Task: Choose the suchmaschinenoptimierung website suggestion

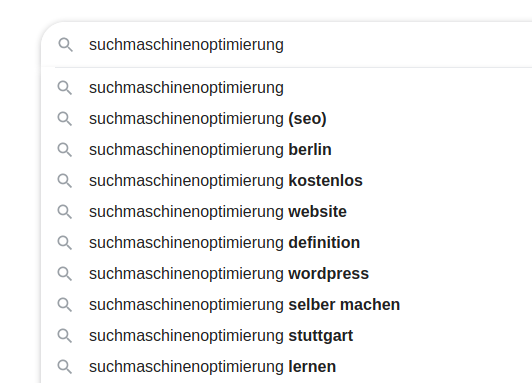Action: point(286,212)
